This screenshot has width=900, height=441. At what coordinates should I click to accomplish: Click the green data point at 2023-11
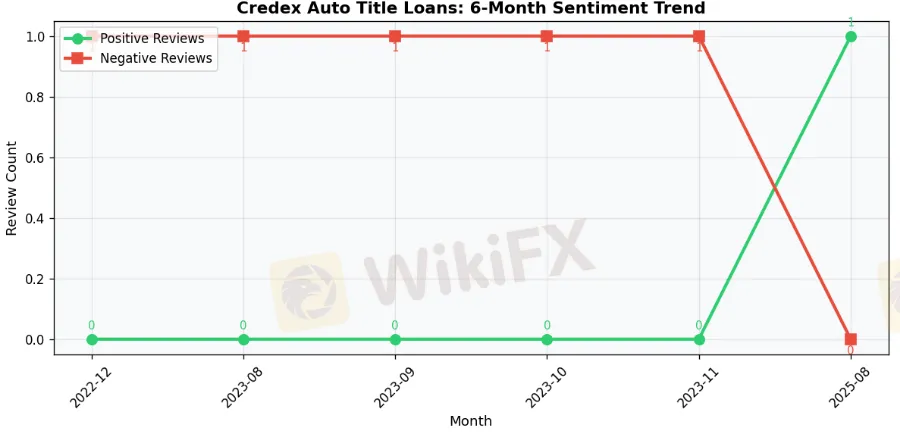tap(699, 340)
